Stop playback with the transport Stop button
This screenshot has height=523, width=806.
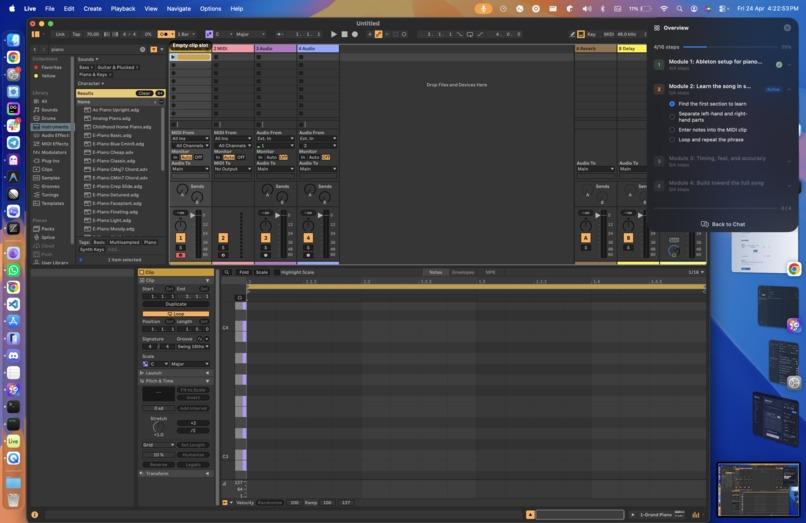tap(344, 34)
